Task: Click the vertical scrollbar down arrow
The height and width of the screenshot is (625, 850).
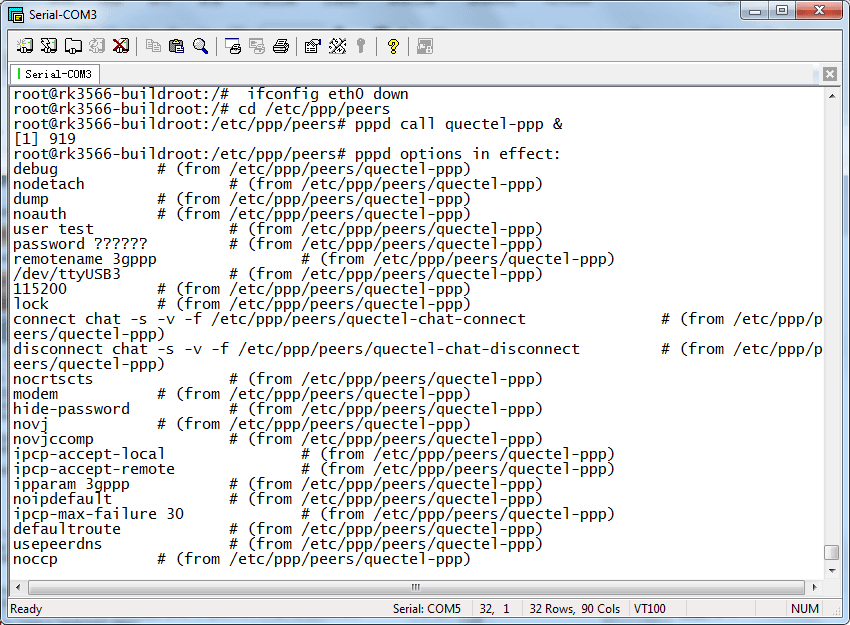Action: (x=833, y=568)
